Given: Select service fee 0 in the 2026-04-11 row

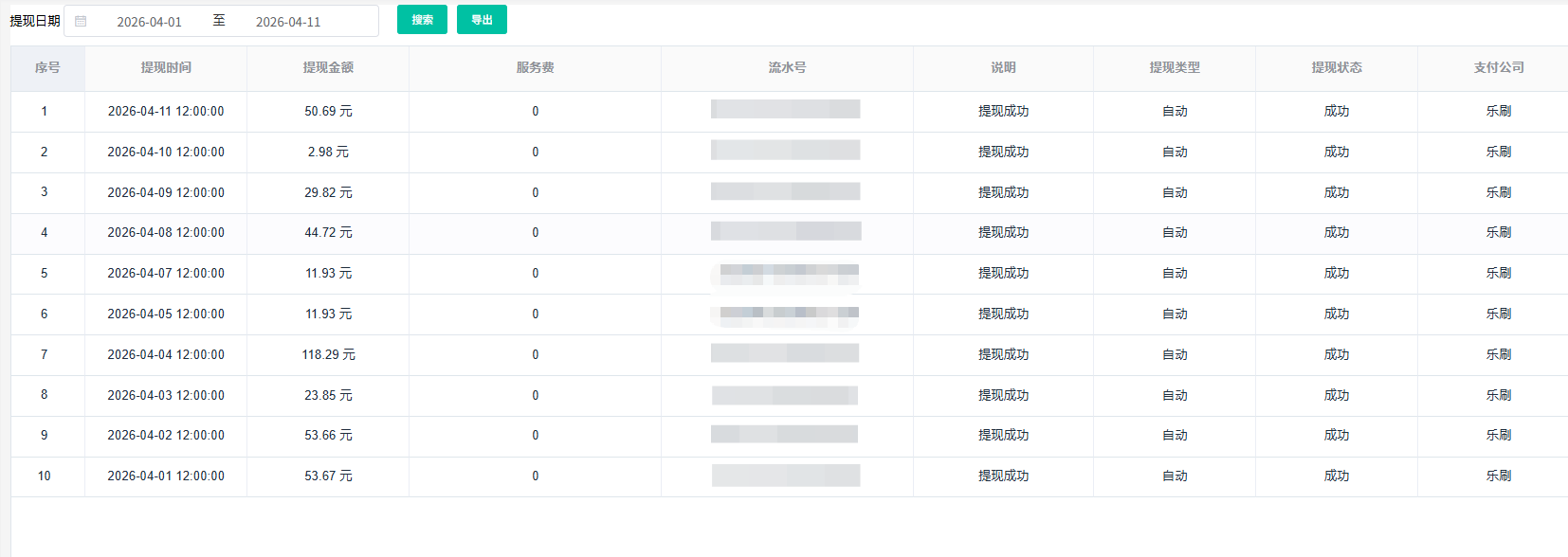Looking at the screenshot, I should coord(535,112).
